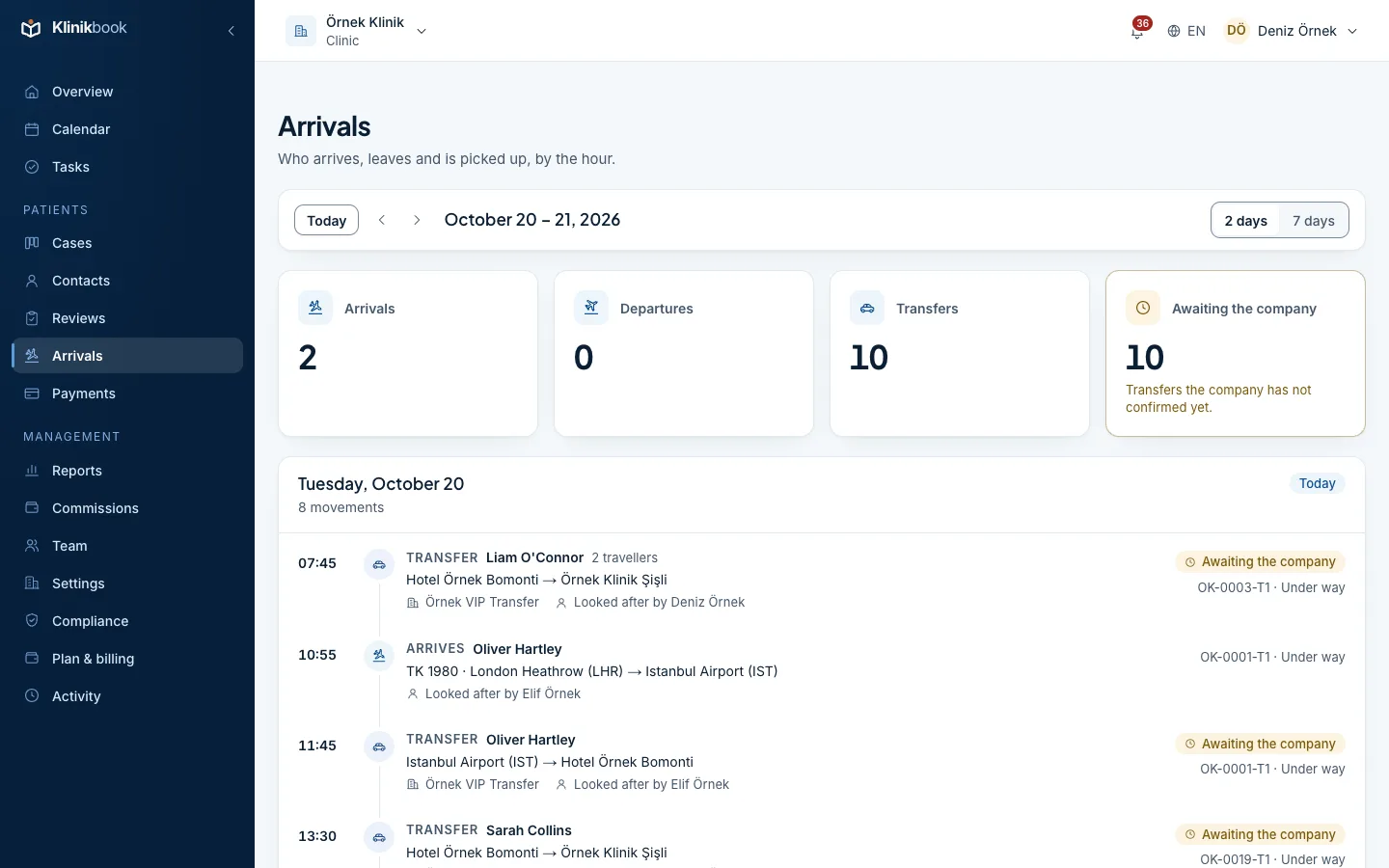Expand the Örnek Klinik clinic switcher
The width and height of the screenshot is (1389, 868).
coord(357,31)
